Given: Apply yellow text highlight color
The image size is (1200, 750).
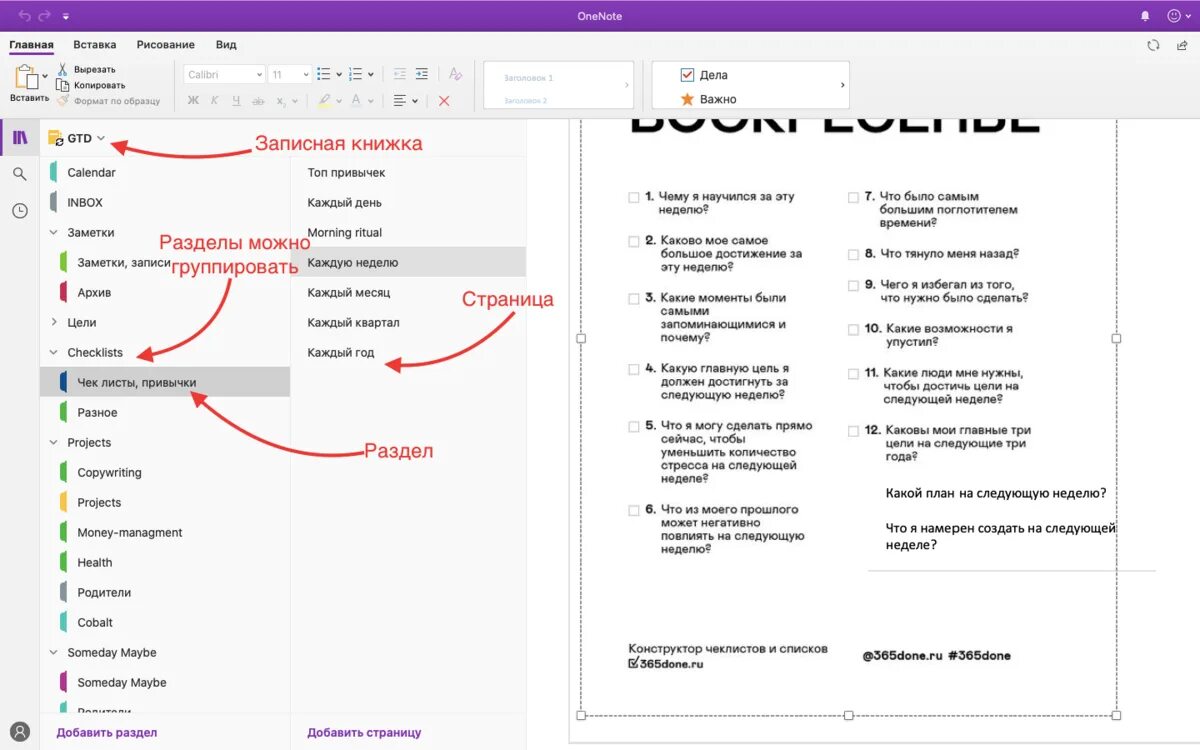Looking at the screenshot, I should pos(323,101).
